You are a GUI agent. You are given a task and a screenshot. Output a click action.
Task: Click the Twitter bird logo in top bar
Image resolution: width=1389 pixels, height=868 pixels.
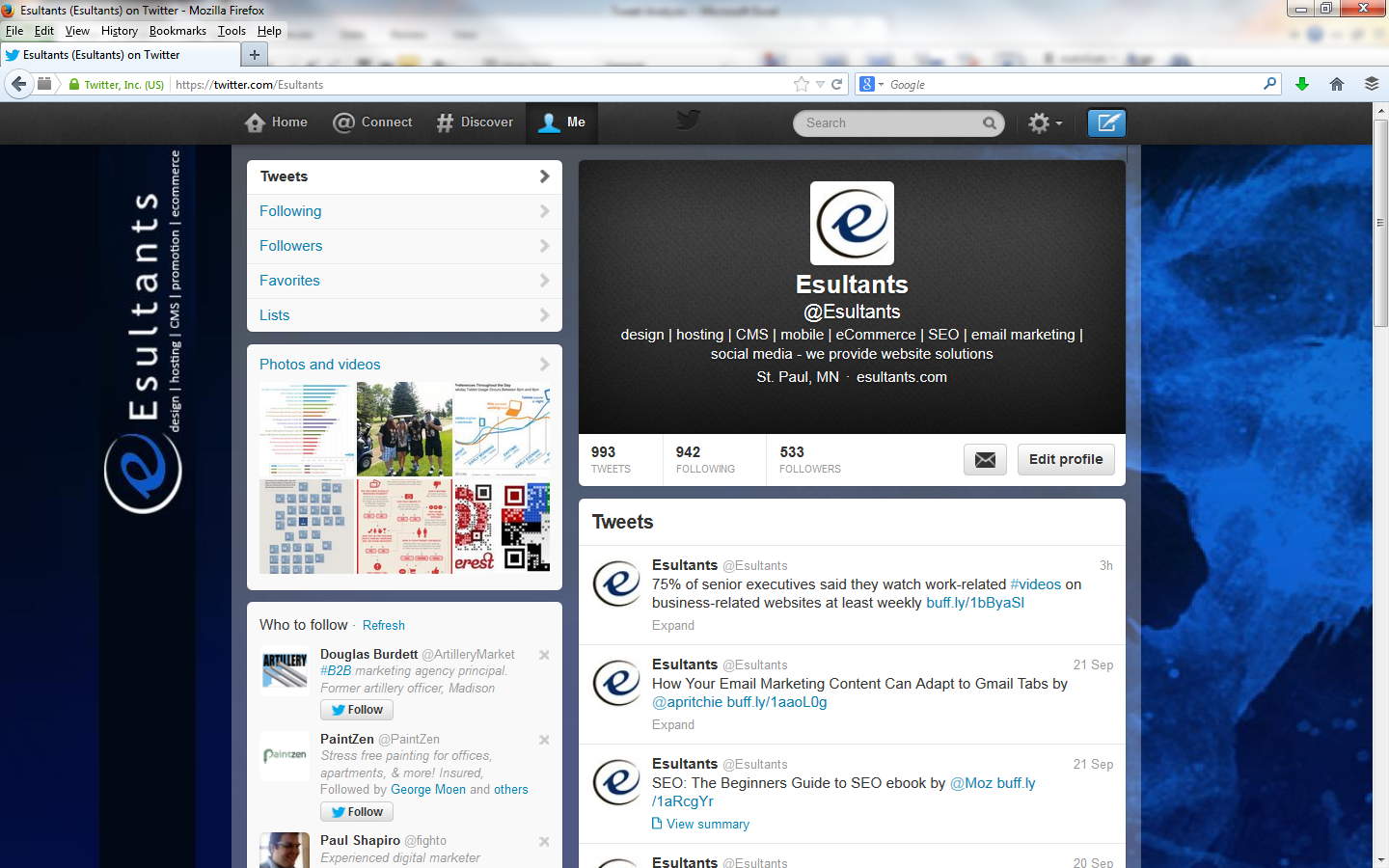[688, 120]
